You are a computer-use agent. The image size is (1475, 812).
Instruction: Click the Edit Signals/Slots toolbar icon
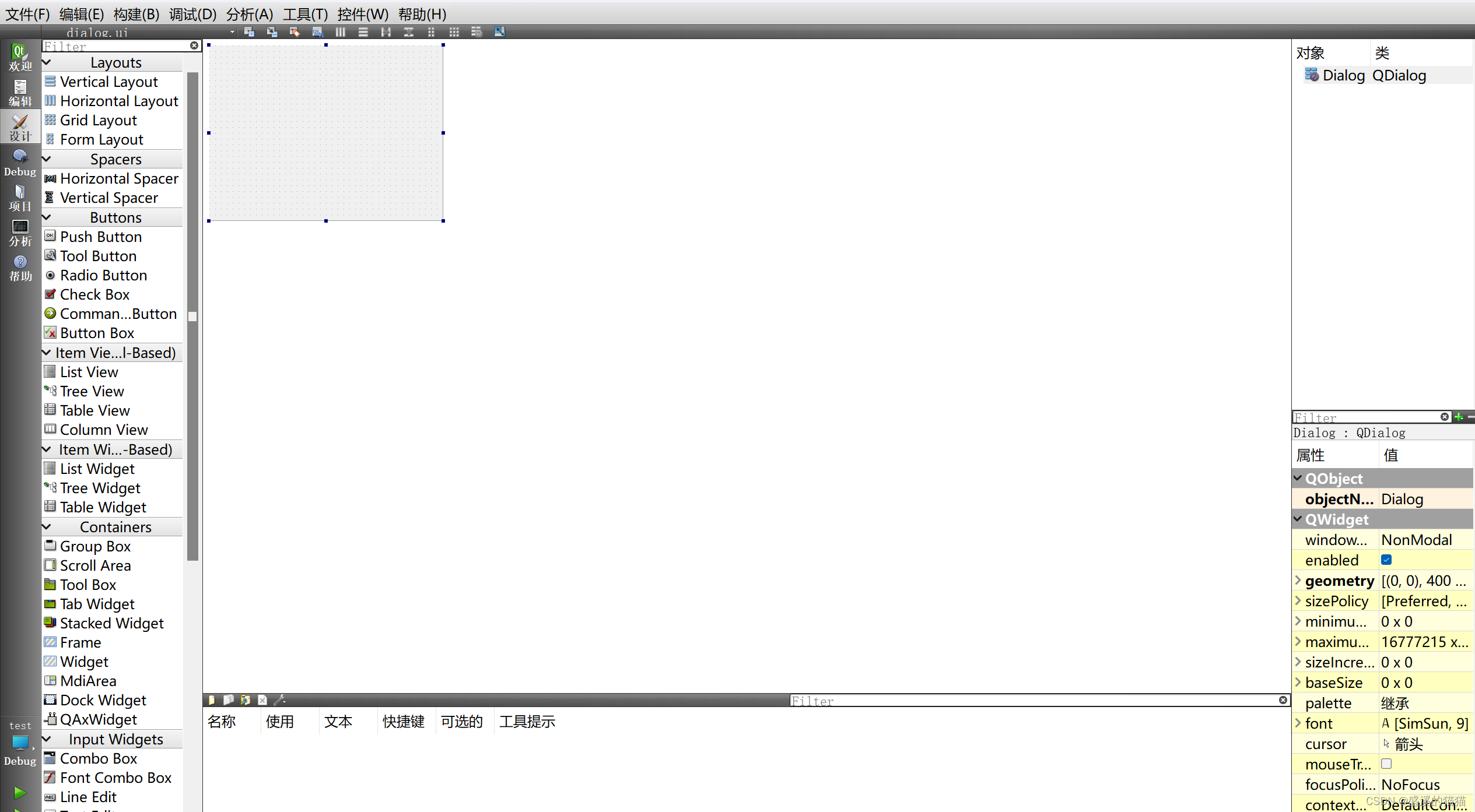[272, 32]
